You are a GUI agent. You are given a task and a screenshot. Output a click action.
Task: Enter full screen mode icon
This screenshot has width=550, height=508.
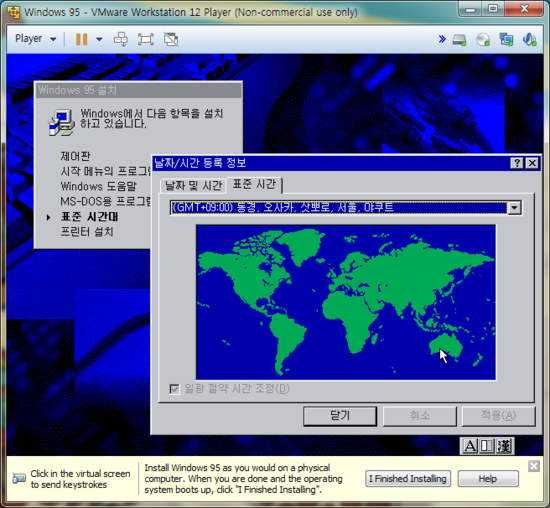tap(146, 39)
